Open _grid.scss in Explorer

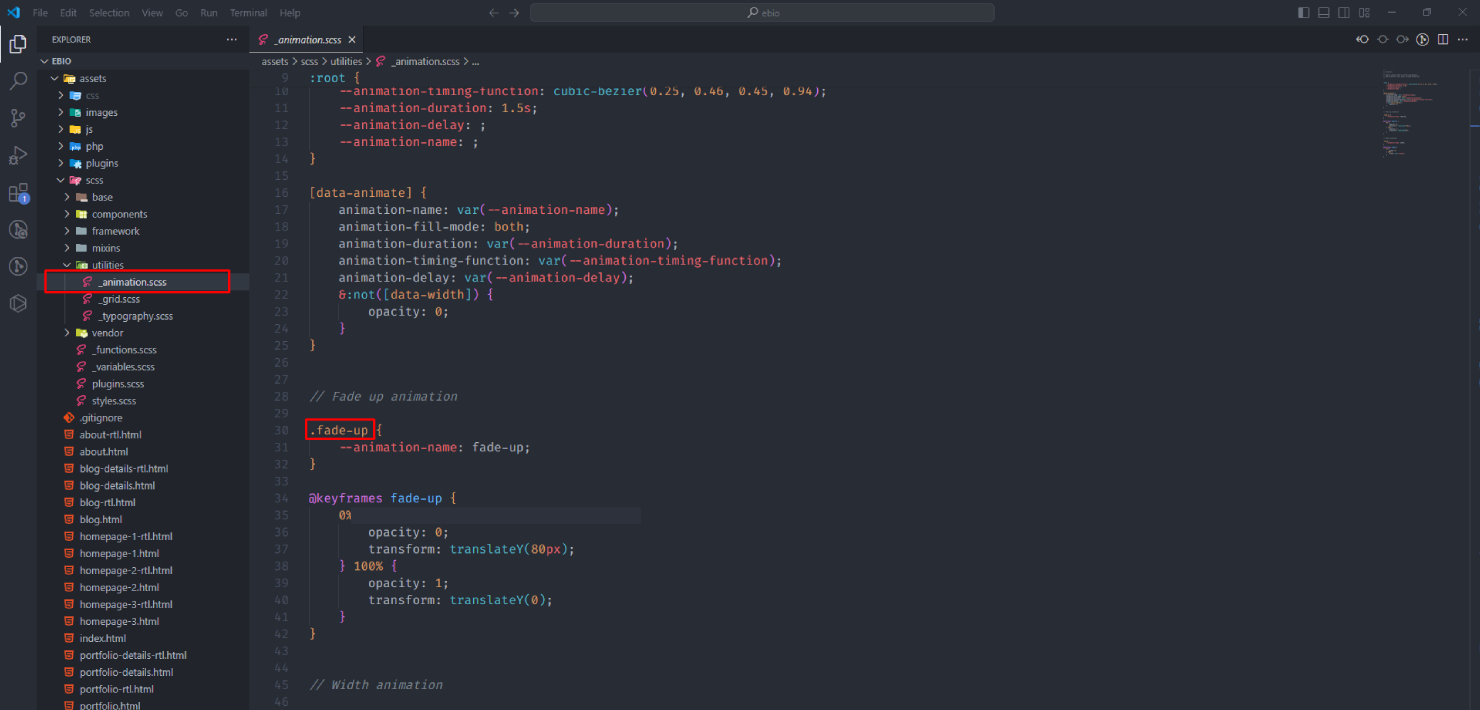tap(118, 299)
